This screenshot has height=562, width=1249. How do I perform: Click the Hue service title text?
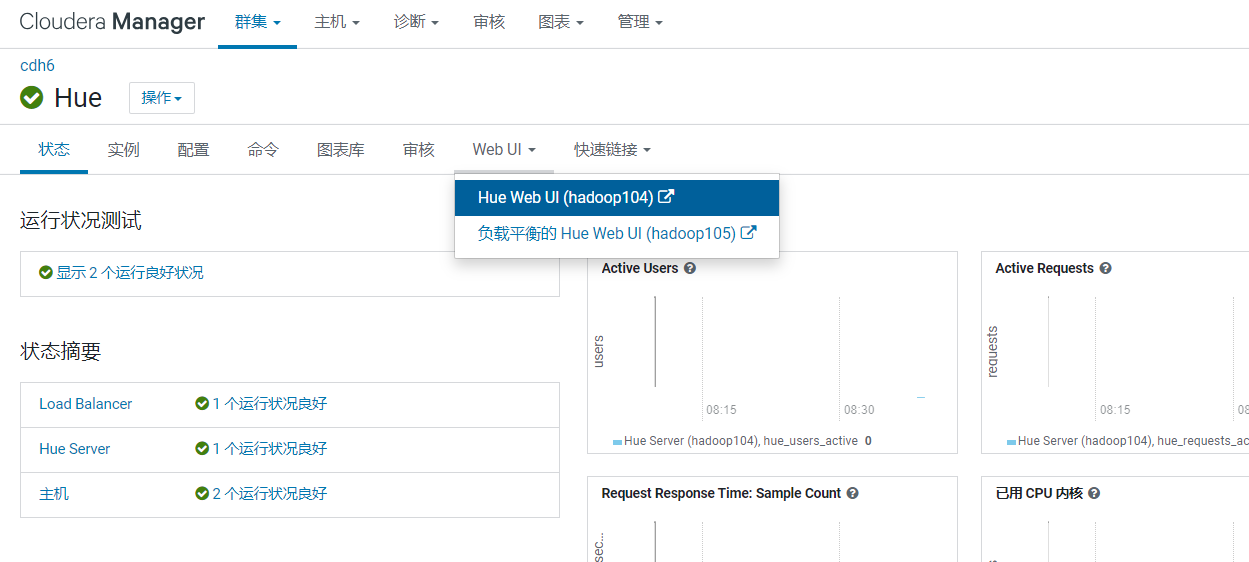[x=78, y=98]
